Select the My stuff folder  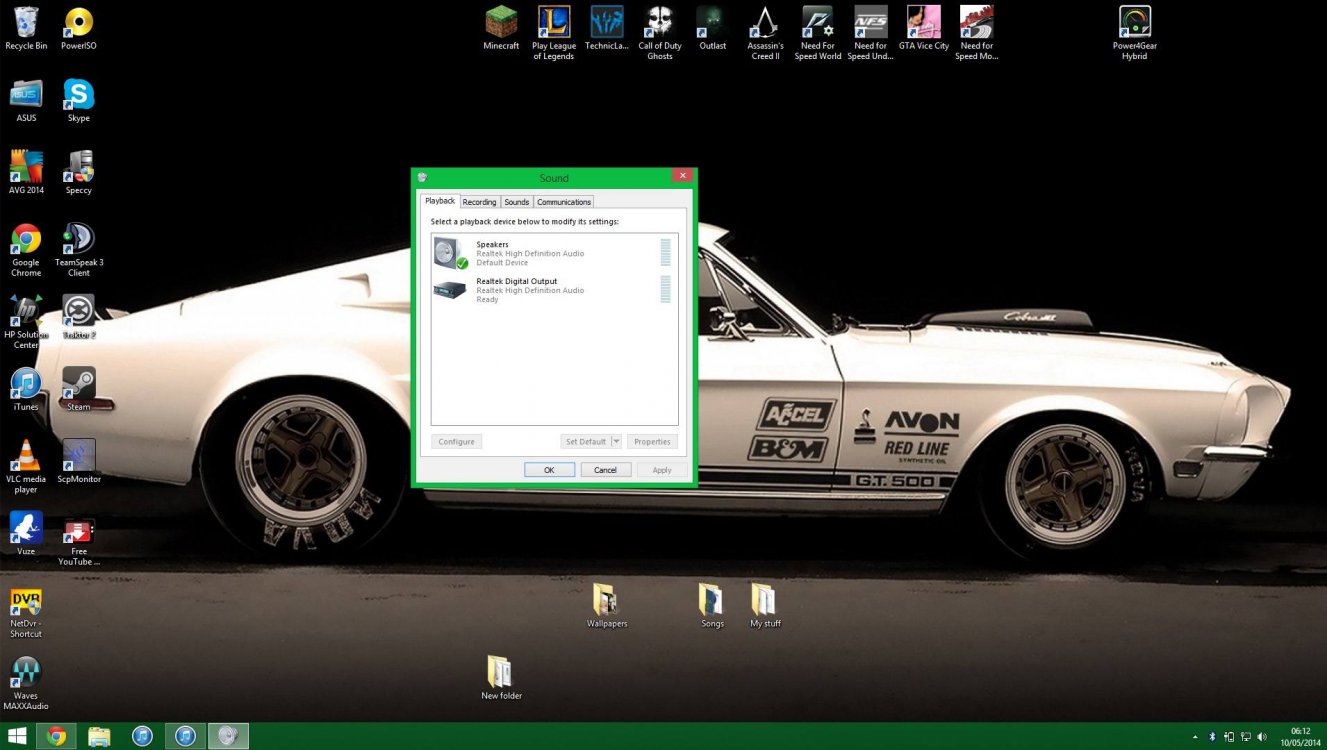pyautogui.click(x=765, y=606)
